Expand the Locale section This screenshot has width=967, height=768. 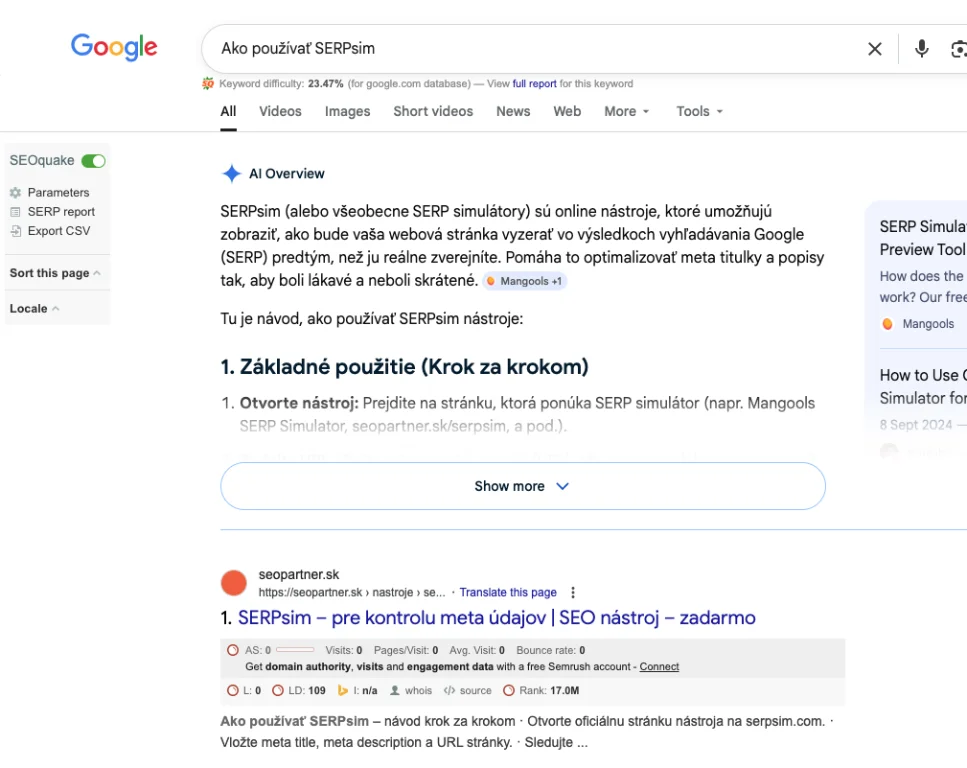(x=34, y=308)
